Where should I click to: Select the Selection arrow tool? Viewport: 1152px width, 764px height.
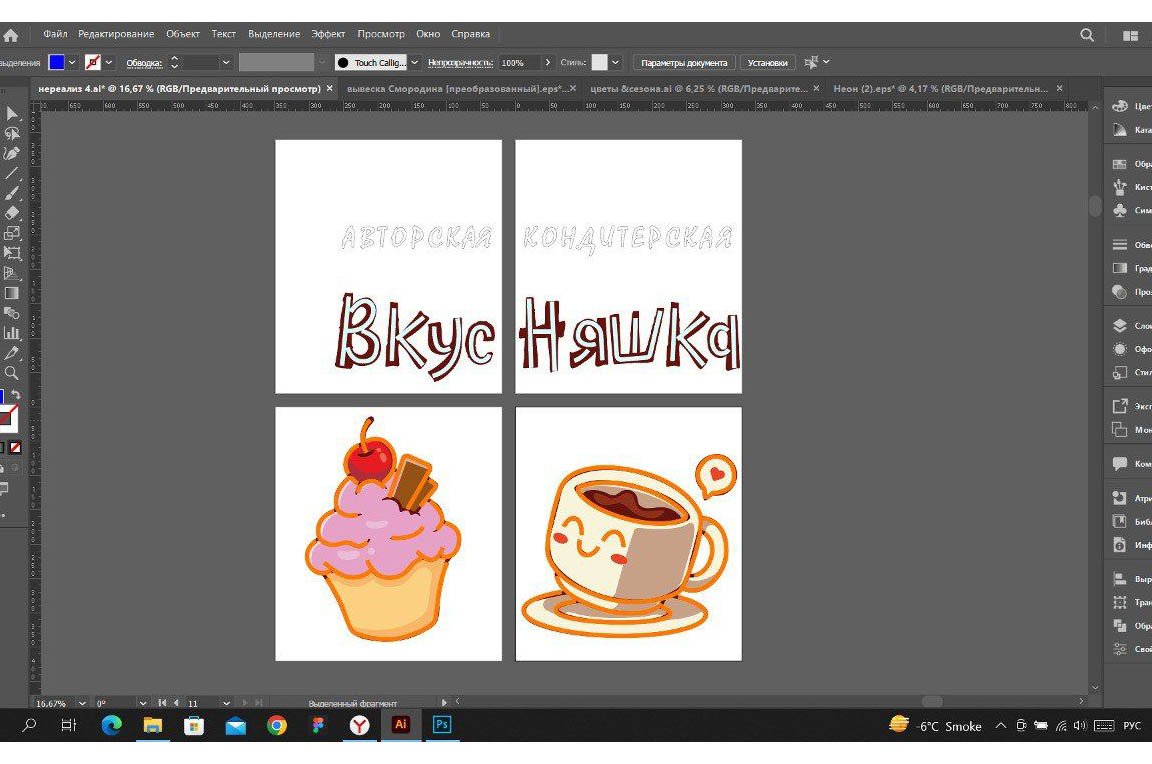[12, 113]
